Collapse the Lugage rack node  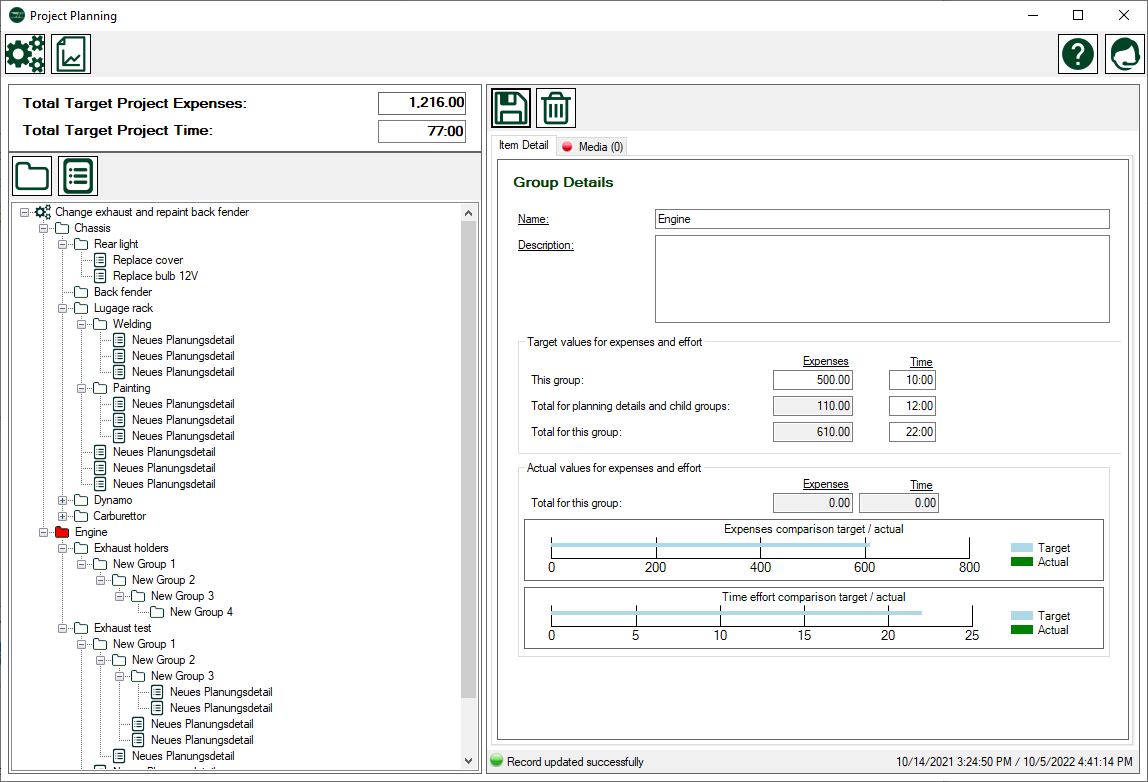point(63,308)
